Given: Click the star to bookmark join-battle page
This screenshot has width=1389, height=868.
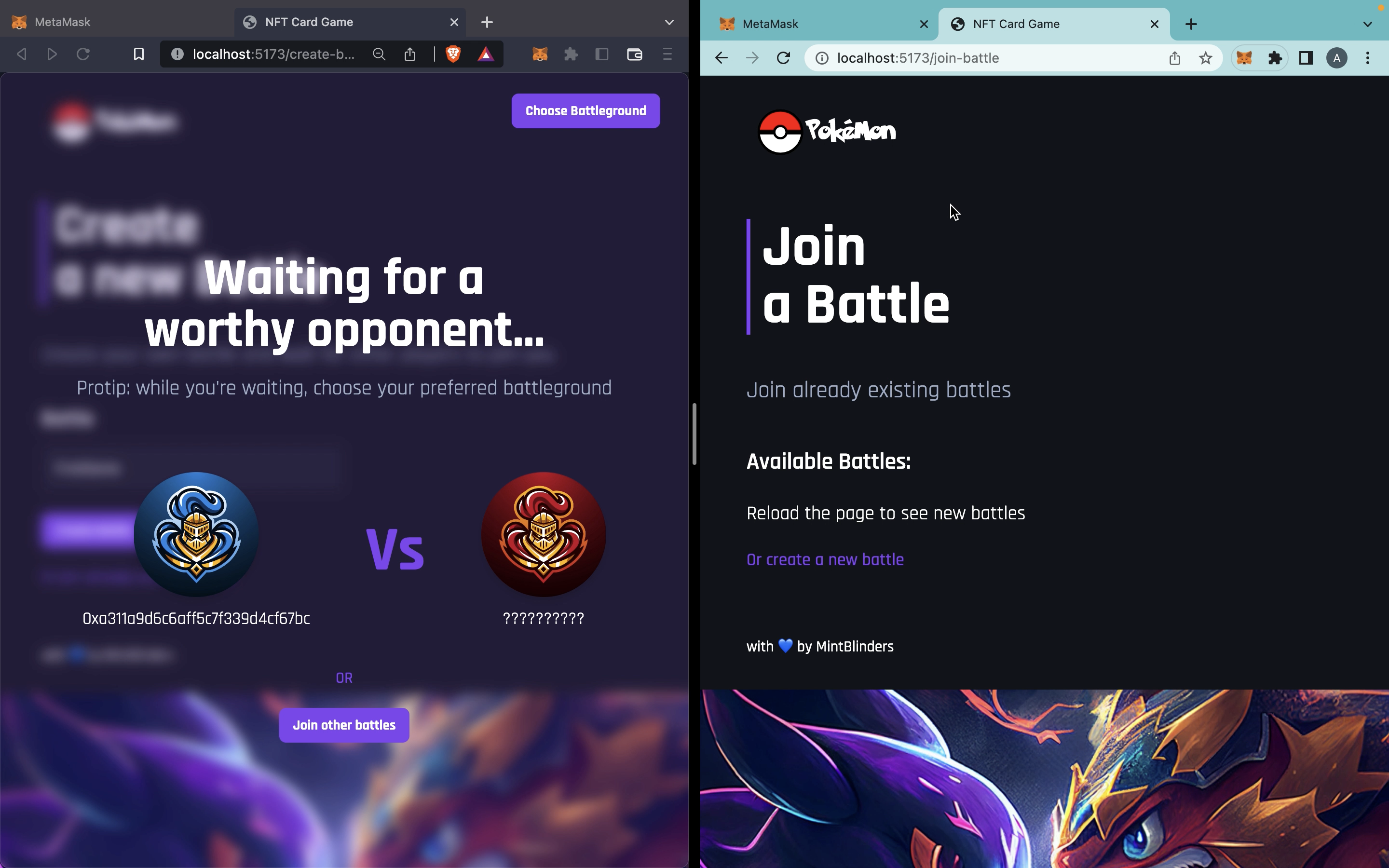Looking at the screenshot, I should (x=1205, y=58).
